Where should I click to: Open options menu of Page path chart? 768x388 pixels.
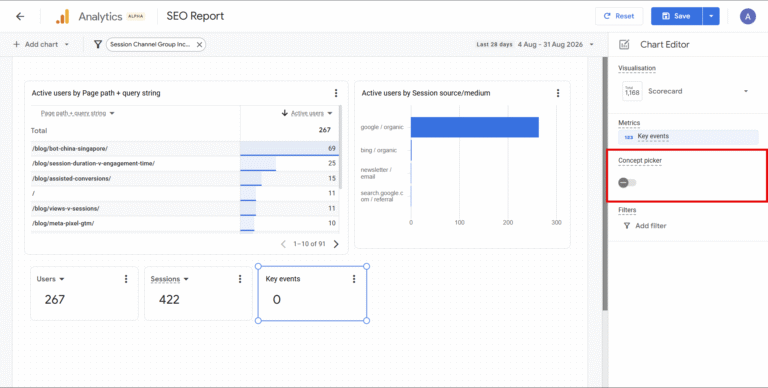[x=336, y=93]
